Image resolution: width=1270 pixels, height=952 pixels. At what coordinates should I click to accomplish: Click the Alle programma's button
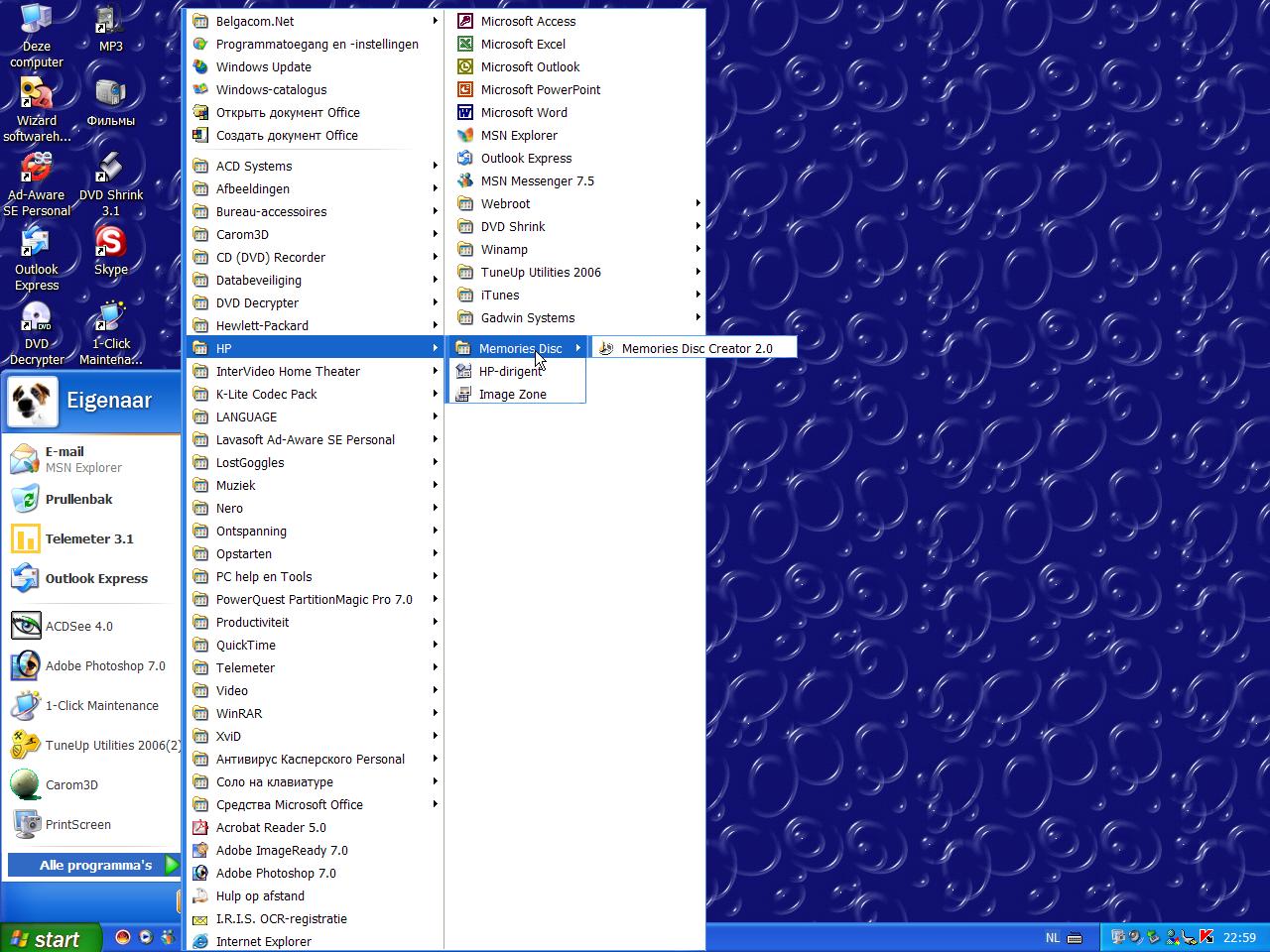[x=94, y=865]
